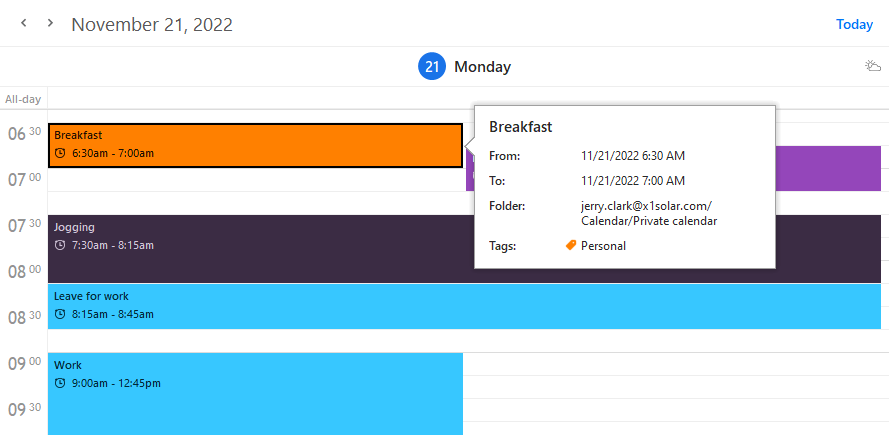Click the Monday day header
The height and width of the screenshot is (435, 889).
click(482, 67)
